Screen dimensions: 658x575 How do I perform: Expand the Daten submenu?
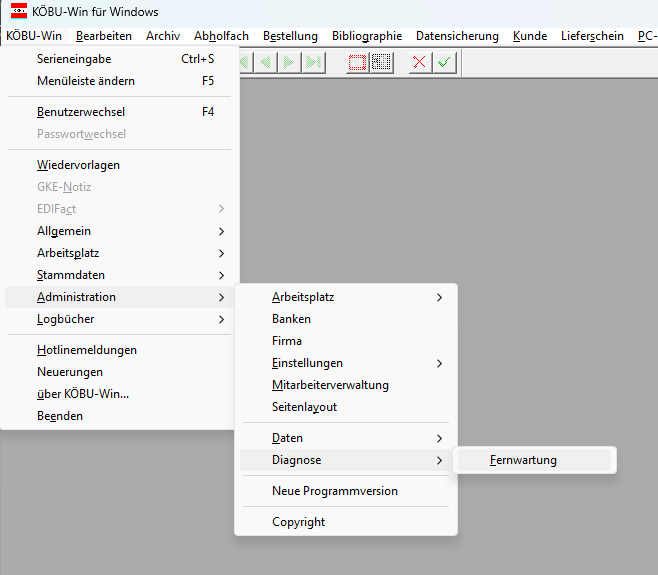[x=346, y=438]
